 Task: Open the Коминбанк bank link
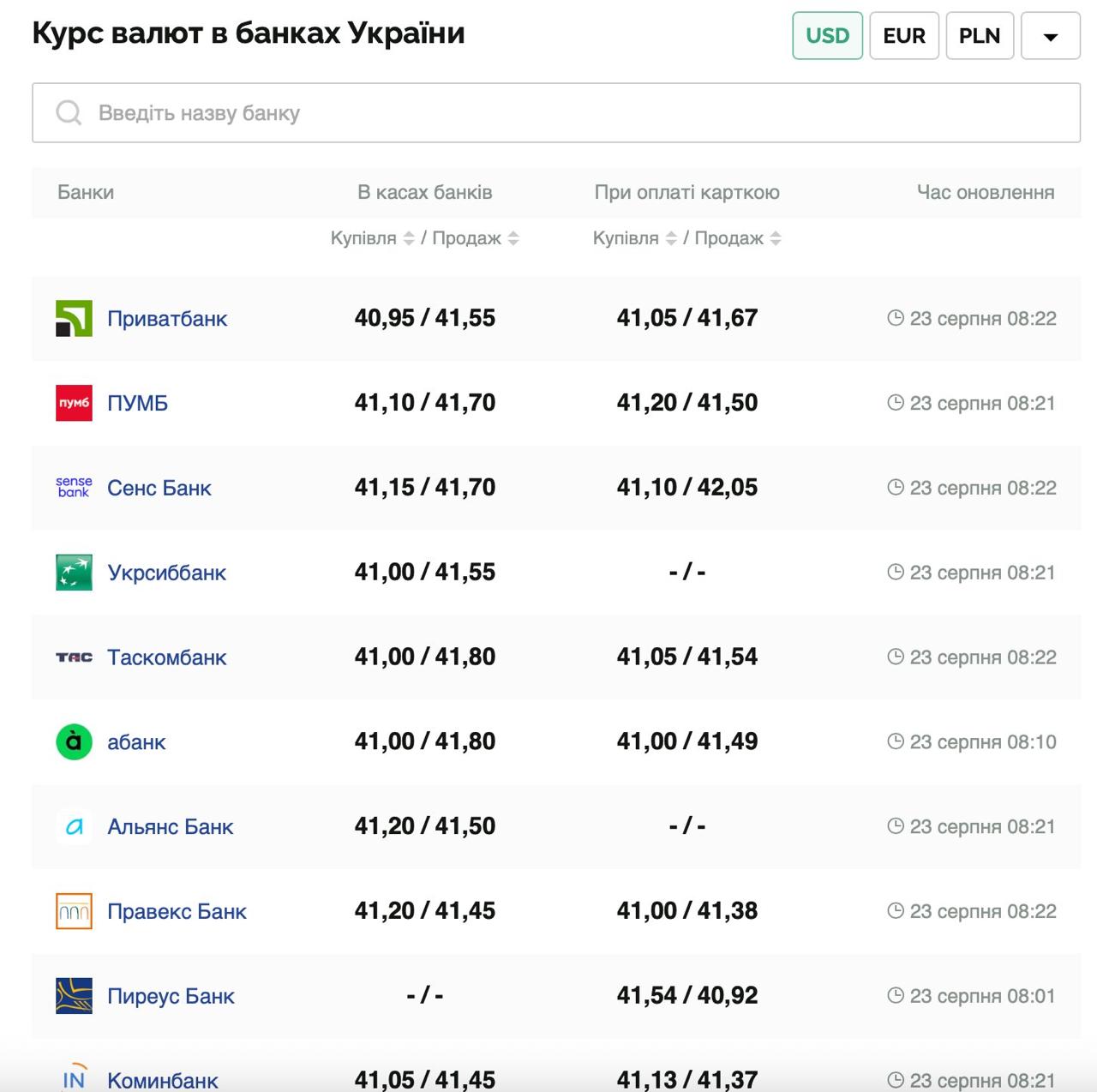click(x=163, y=1080)
